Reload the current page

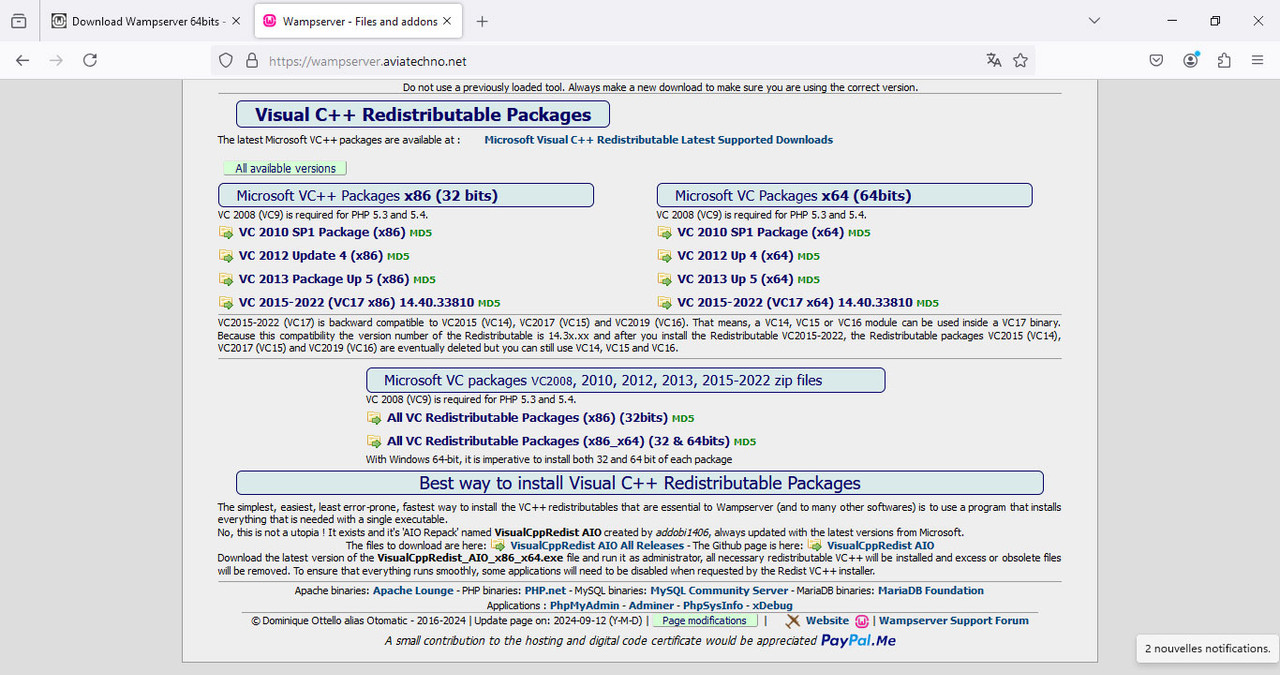point(90,61)
